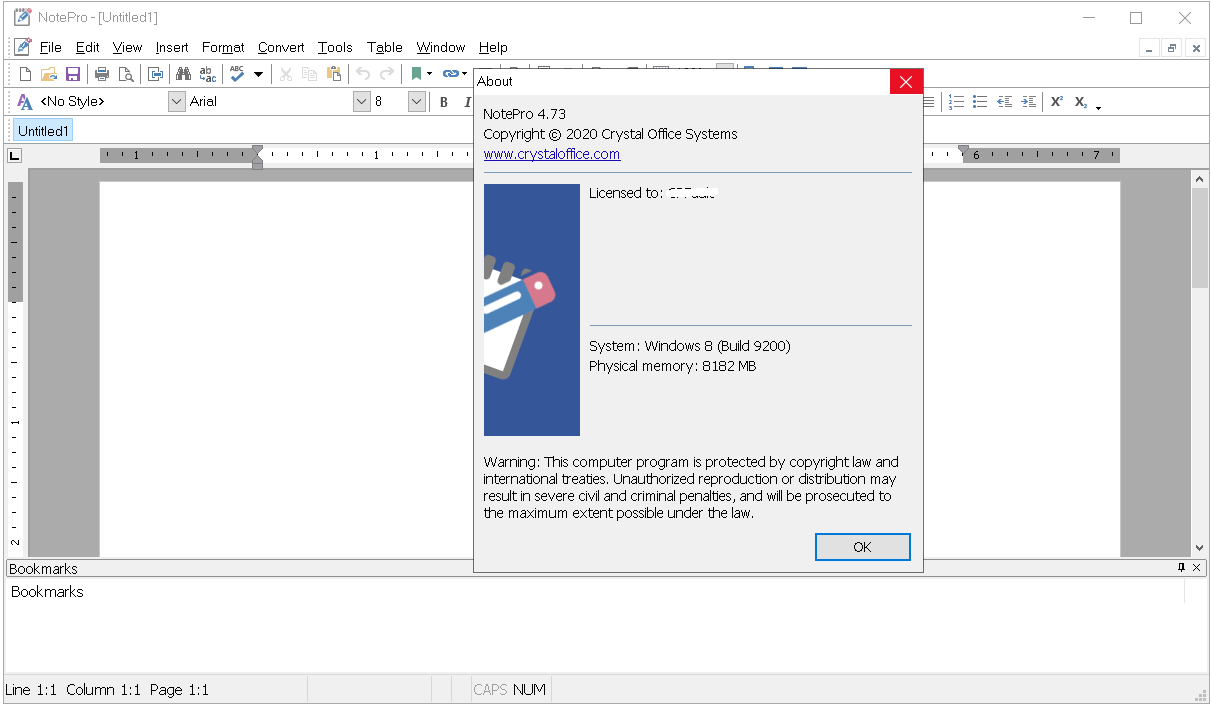Screen dimensions: 1211x706
Task: Expand the formatting toolbar overflow arrow
Action: [x=1099, y=107]
